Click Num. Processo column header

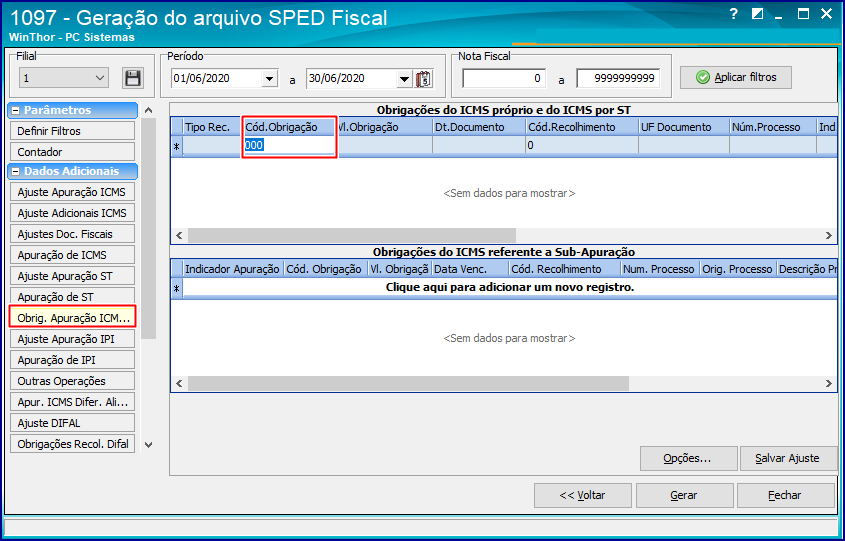click(x=660, y=269)
